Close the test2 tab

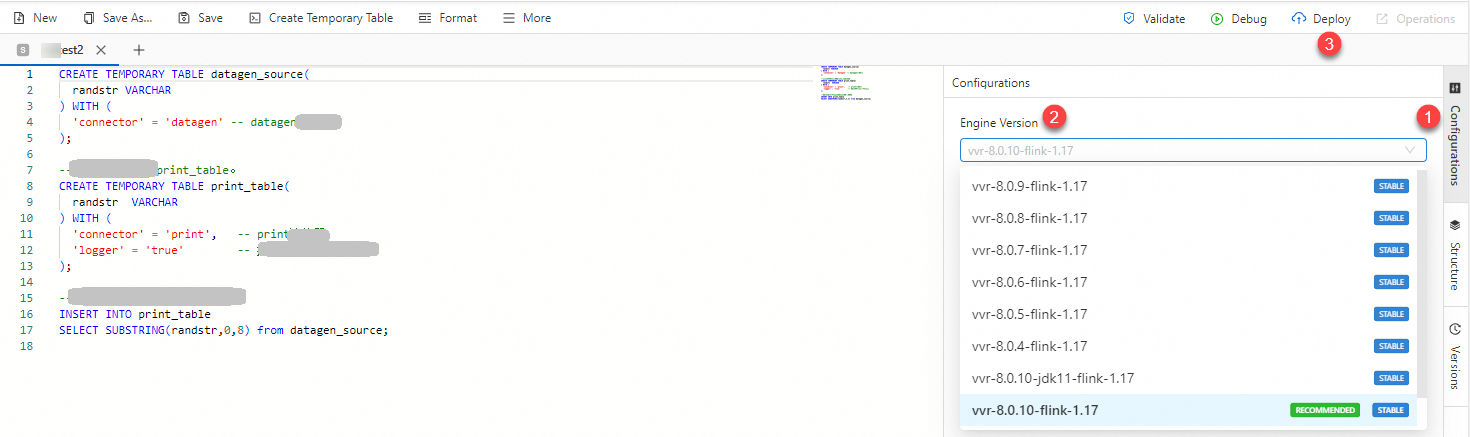point(101,49)
